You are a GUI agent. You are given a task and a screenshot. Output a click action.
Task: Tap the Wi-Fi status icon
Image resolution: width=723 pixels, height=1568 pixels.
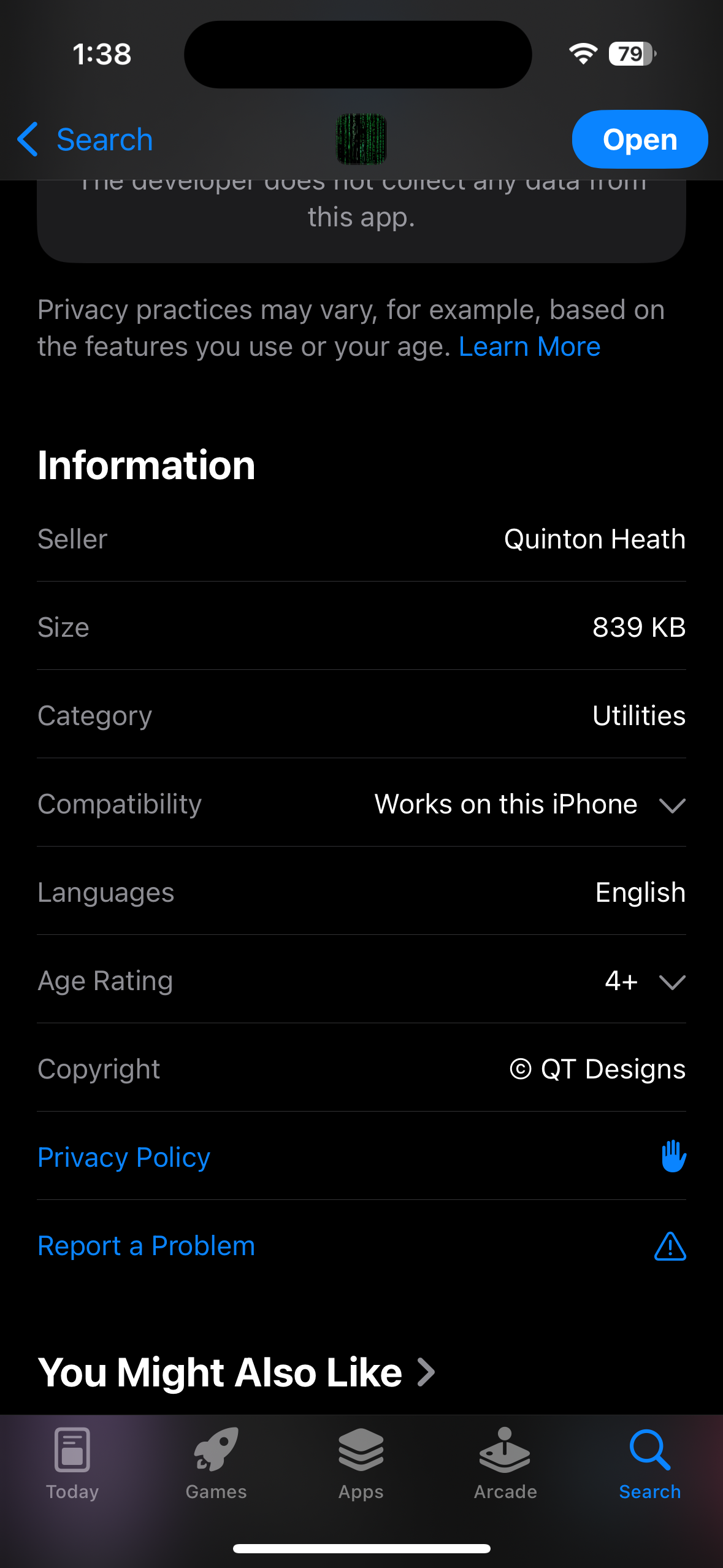coord(583,54)
